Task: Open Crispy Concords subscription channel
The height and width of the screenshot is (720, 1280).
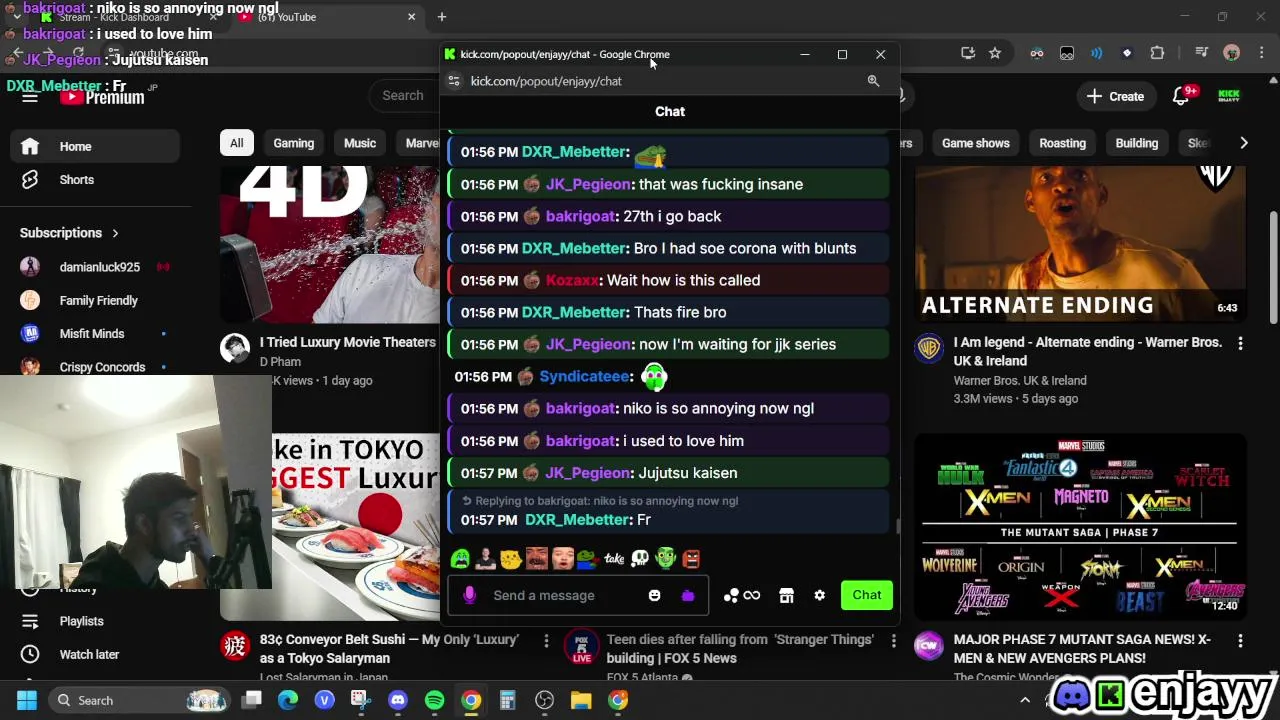Action: tap(95, 367)
